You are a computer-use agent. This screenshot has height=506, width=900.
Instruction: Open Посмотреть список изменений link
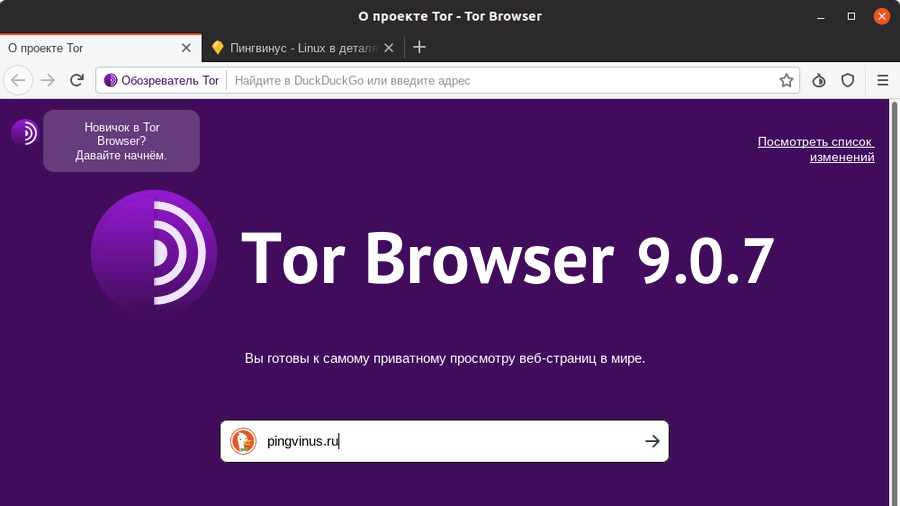(x=816, y=149)
